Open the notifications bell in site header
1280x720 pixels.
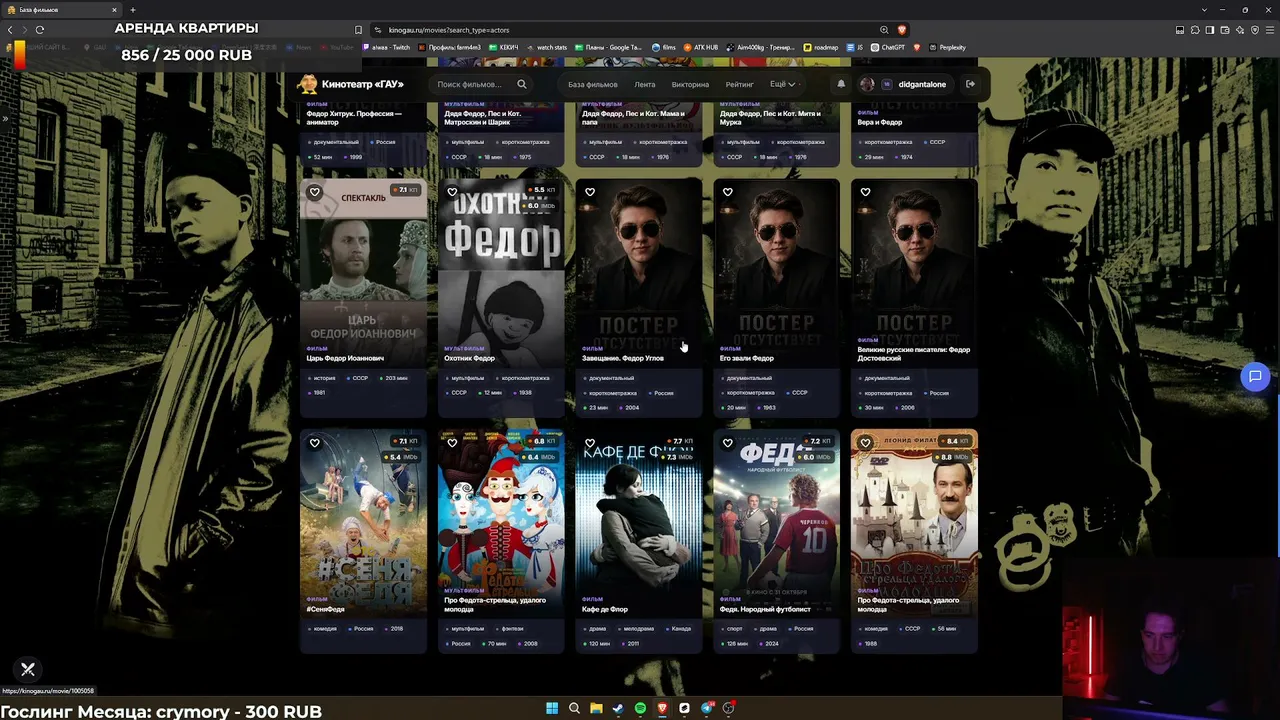[x=841, y=84]
